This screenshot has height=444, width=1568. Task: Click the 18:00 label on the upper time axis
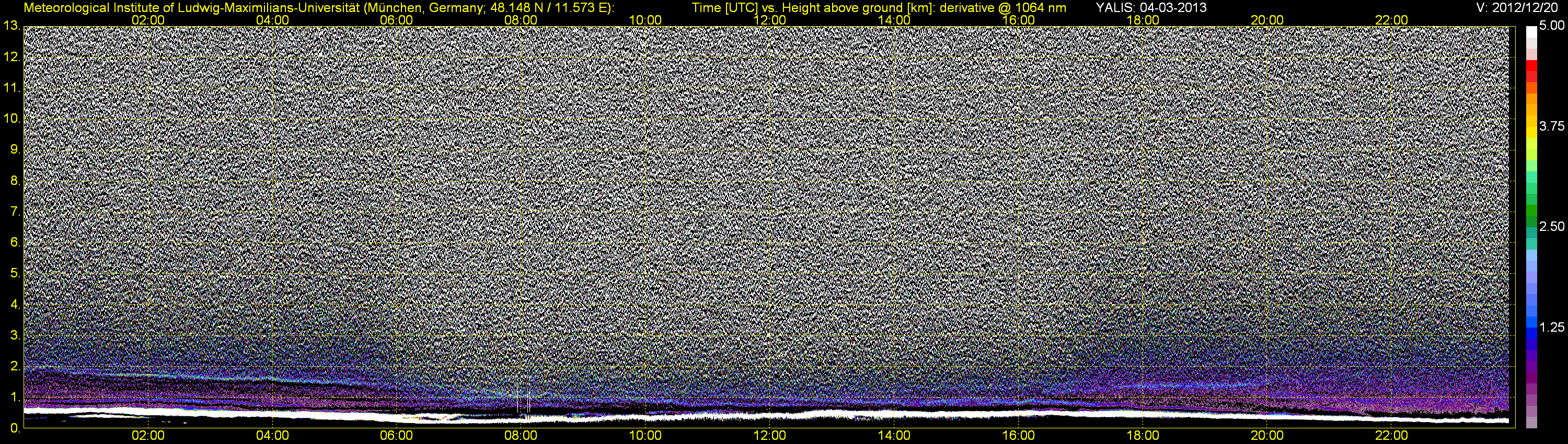point(1143,20)
